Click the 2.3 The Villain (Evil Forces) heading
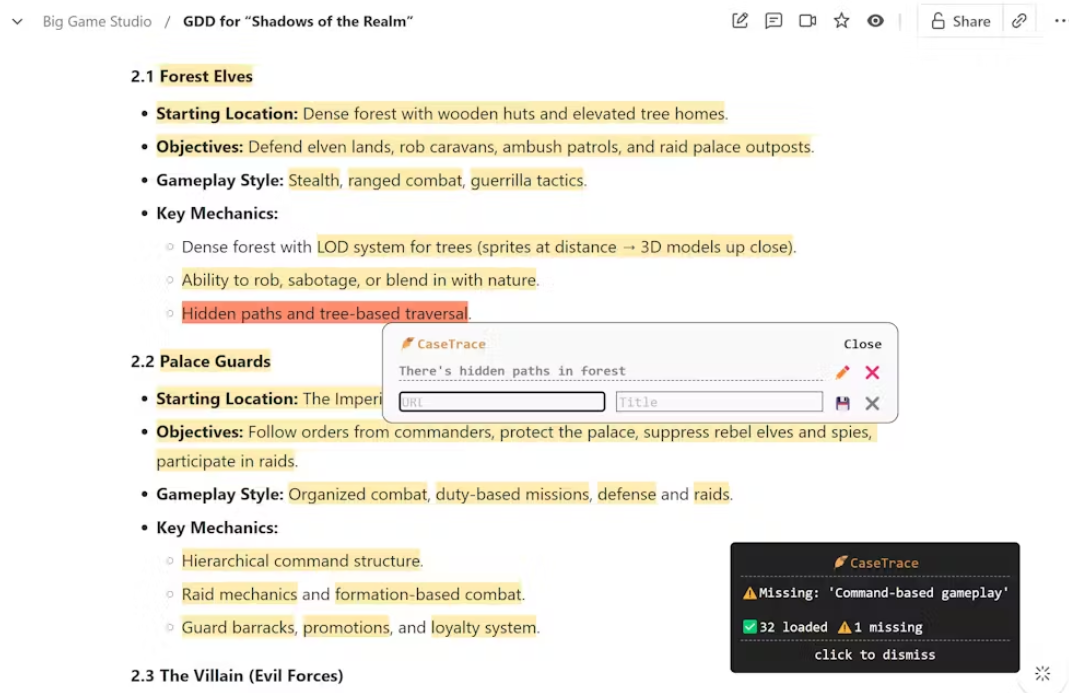This screenshot has width=1069, height=693. [237, 675]
